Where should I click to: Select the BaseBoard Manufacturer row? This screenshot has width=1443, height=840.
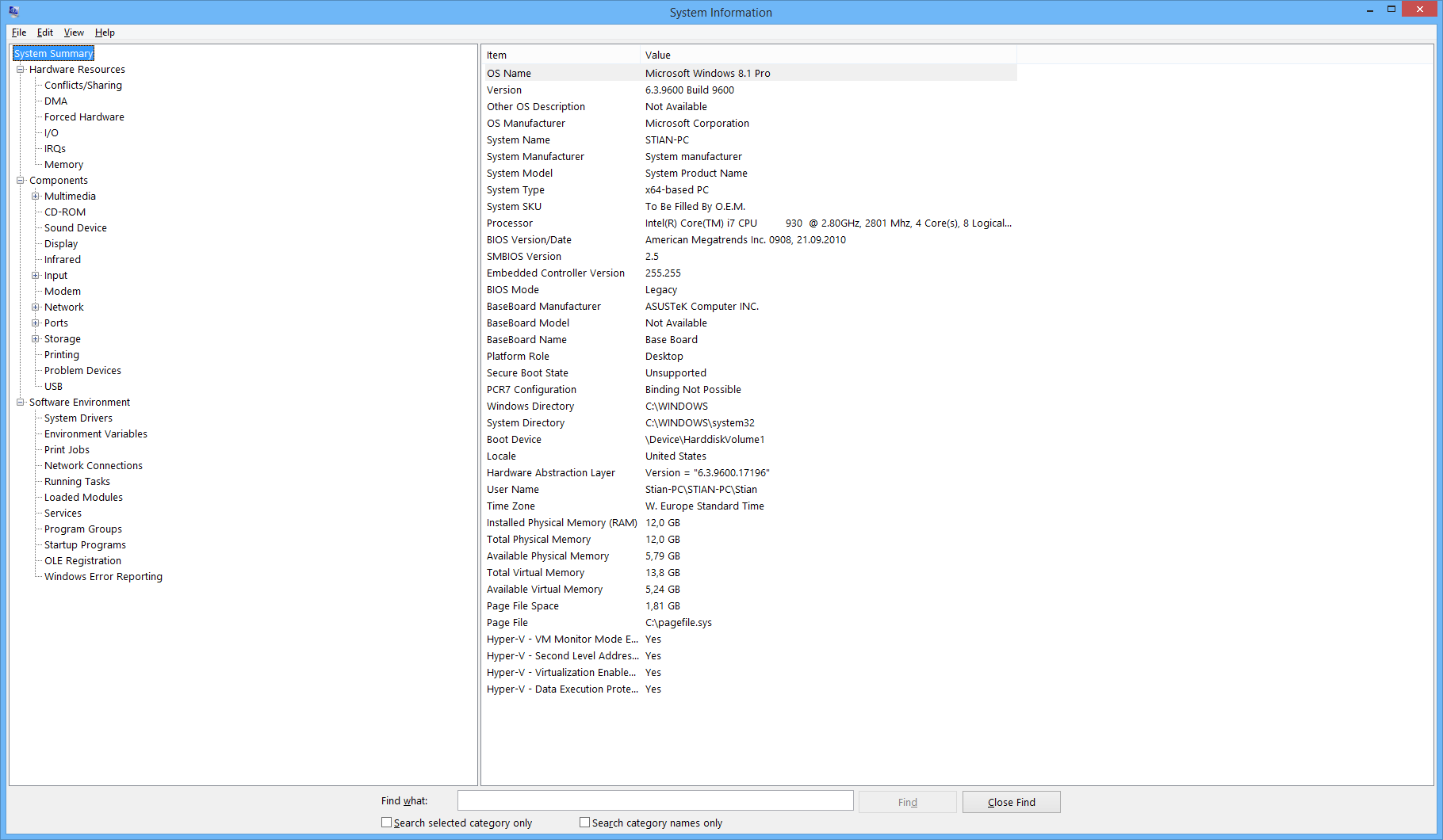tap(749, 307)
